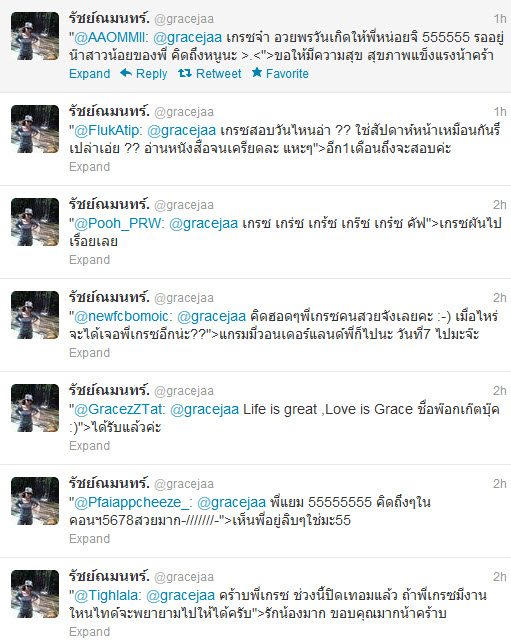Open the 1h timestamp of the first tweet

(x=500, y=19)
